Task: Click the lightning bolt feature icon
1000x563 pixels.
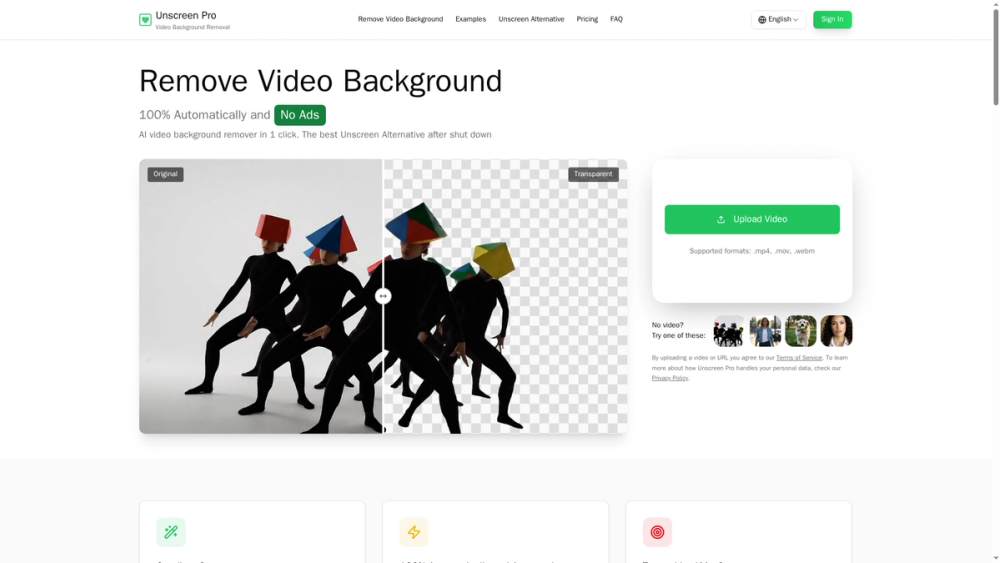Action: click(414, 532)
